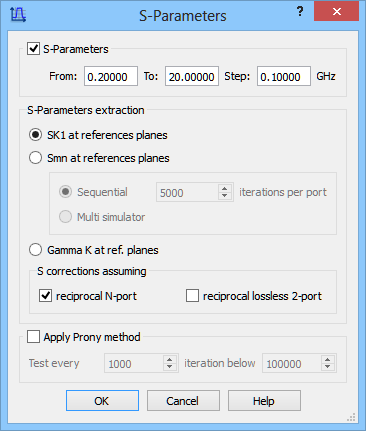Toggle the reciprocal N-port checkbox

coord(45,296)
